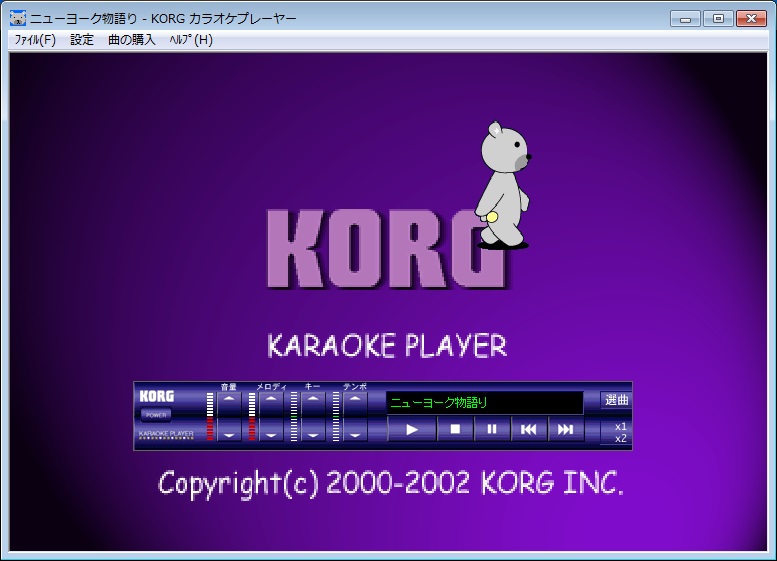
Task: Click the メロディ melody level meter
Action: click(252, 416)
